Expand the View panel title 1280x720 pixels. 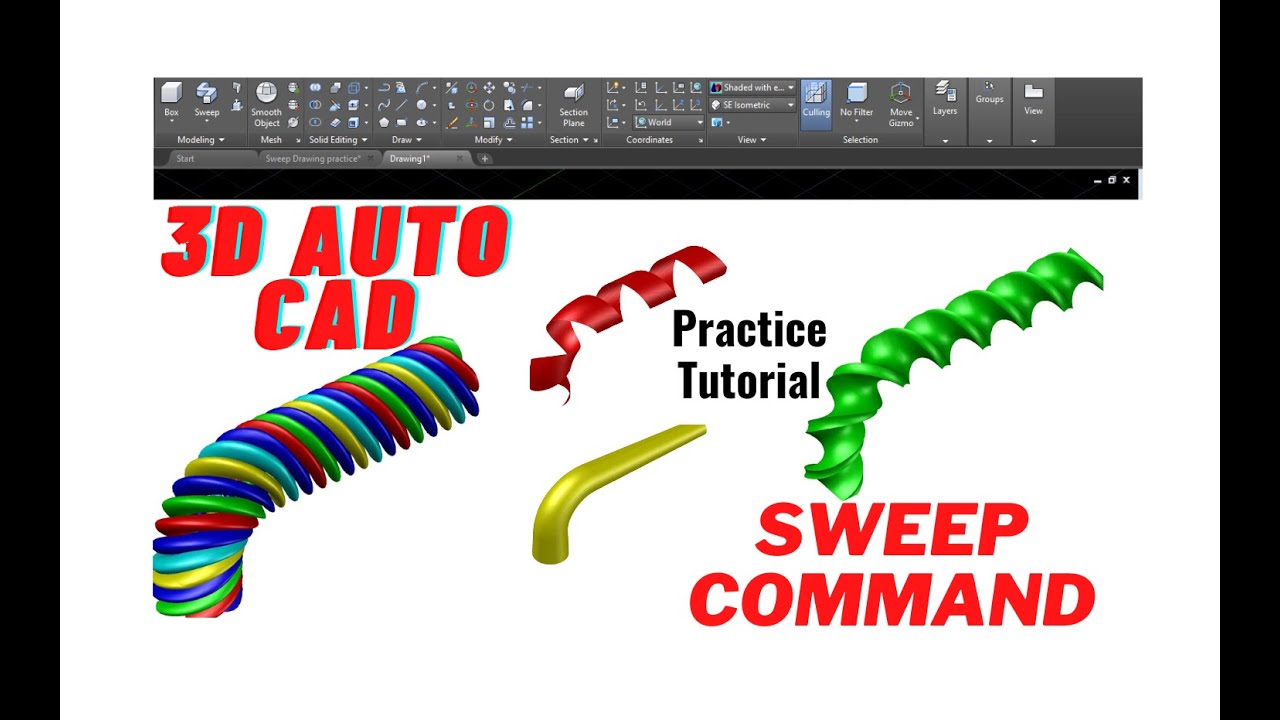tap(752, 140)
